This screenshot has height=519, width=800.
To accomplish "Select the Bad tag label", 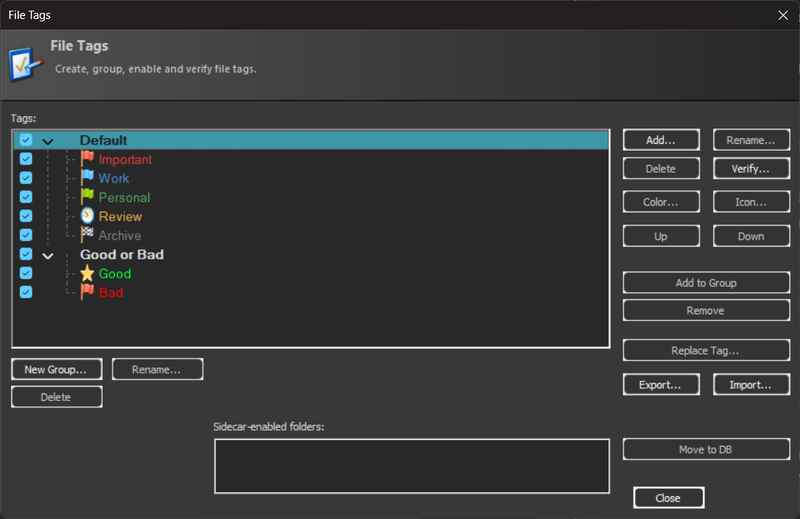I will pos(111,293).
